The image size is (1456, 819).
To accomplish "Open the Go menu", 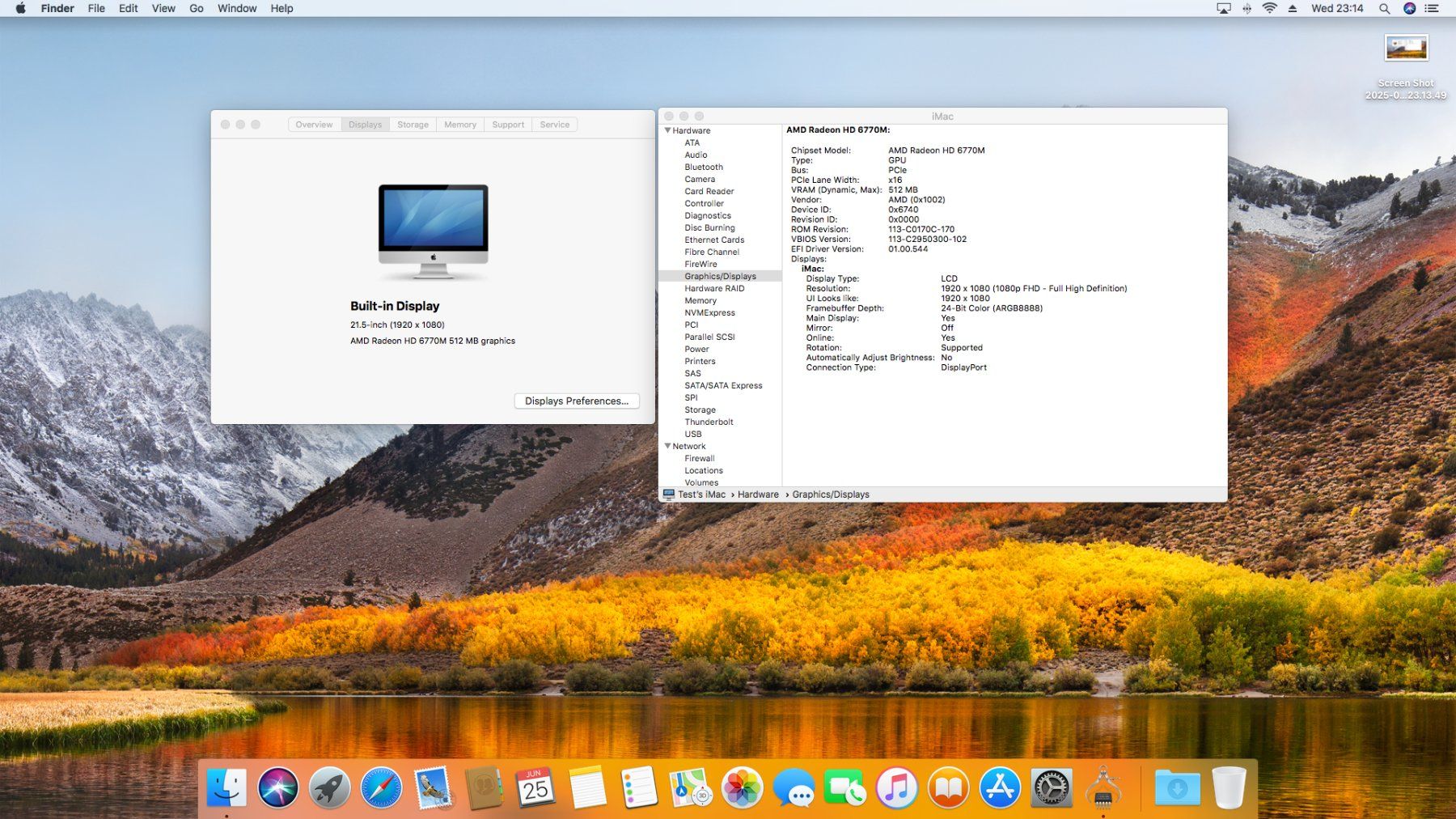I will [197, 8].
